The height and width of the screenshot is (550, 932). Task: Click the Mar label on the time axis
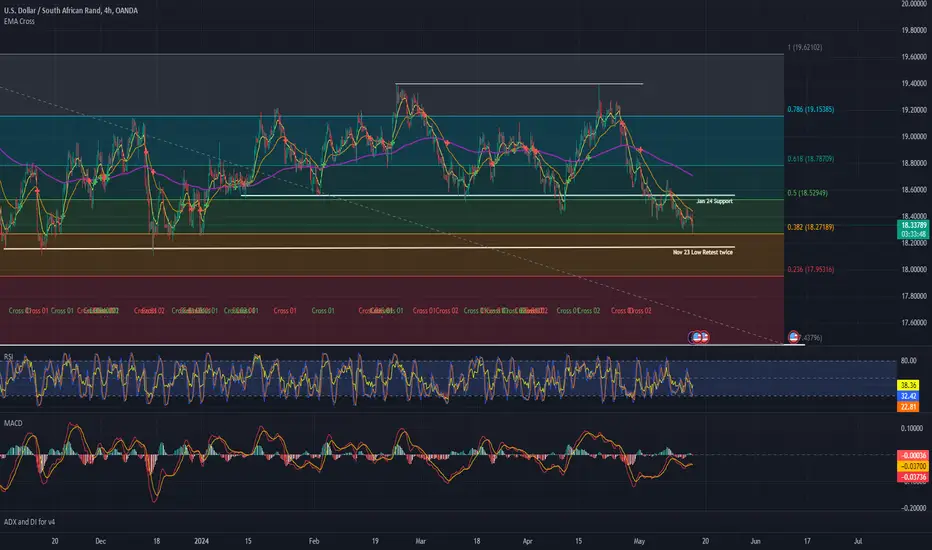click(420, 541)
